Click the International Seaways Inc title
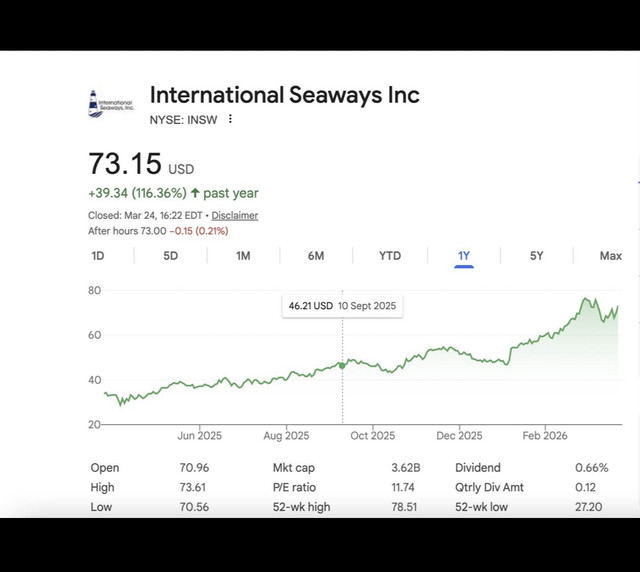The width and height of the screenshot is (640, 572). pos(284,95)
